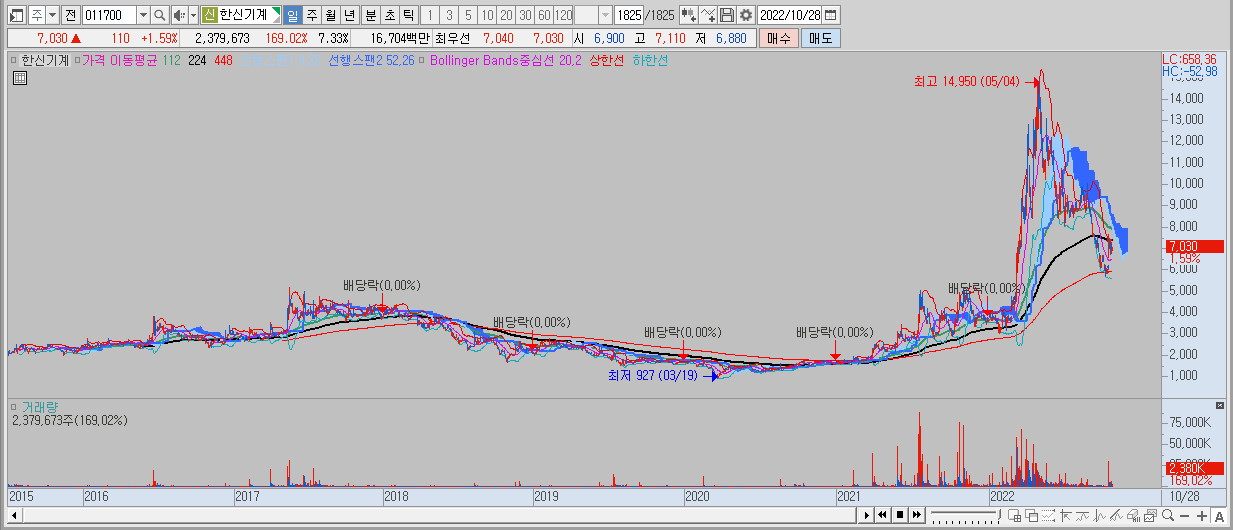Toggle the 가격 이동평균 legend checkbox
The image size is (1233, 530).
click(77, 60)
